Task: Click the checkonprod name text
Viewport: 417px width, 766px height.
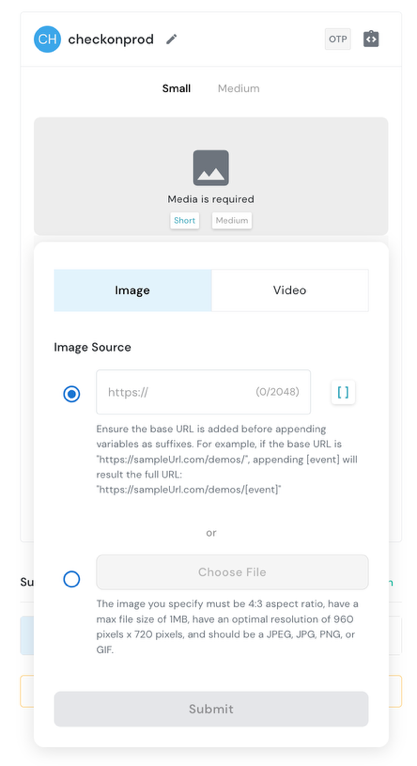Action: point(111,39)
